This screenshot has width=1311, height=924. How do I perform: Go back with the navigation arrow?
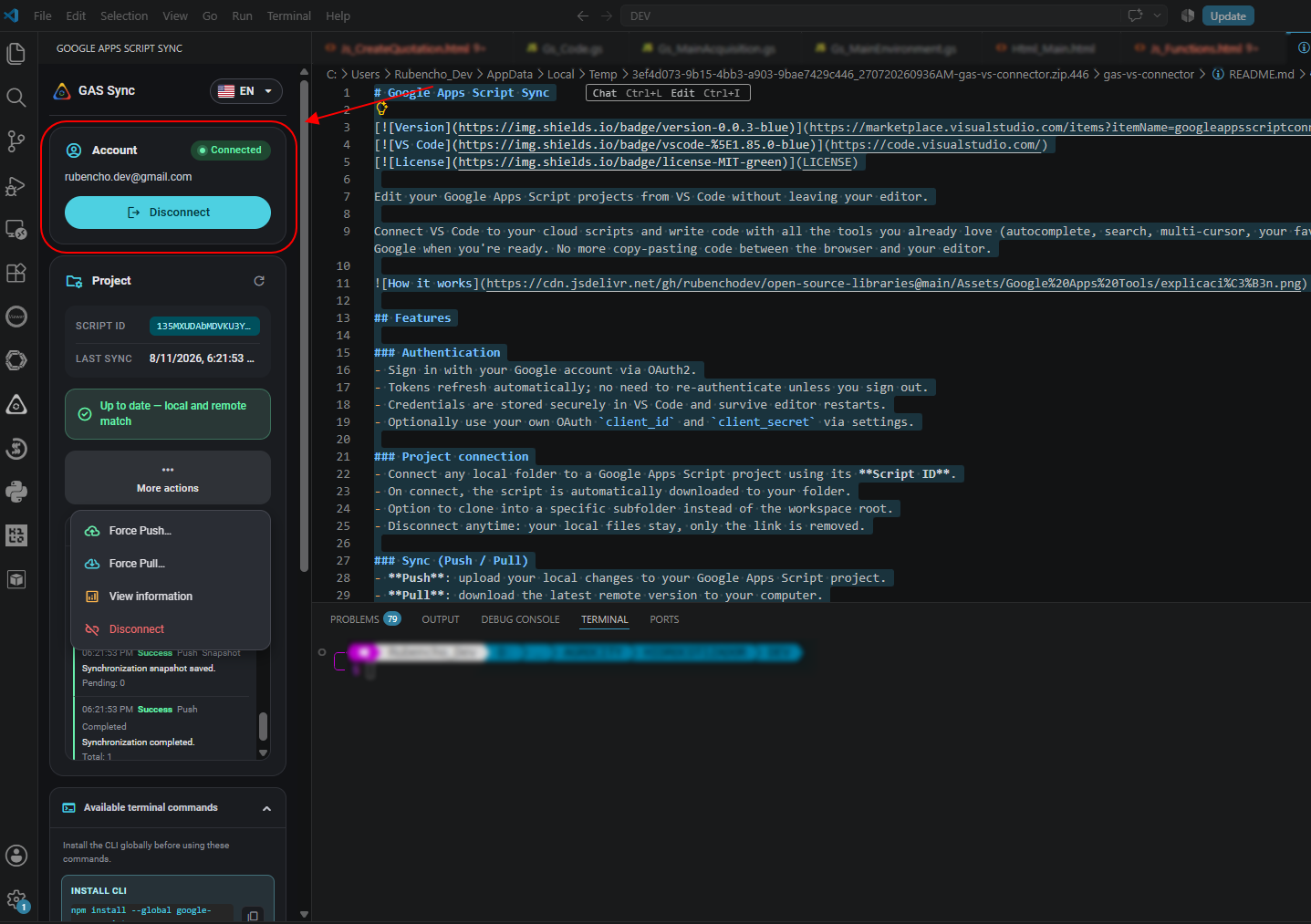coord(583,16)
